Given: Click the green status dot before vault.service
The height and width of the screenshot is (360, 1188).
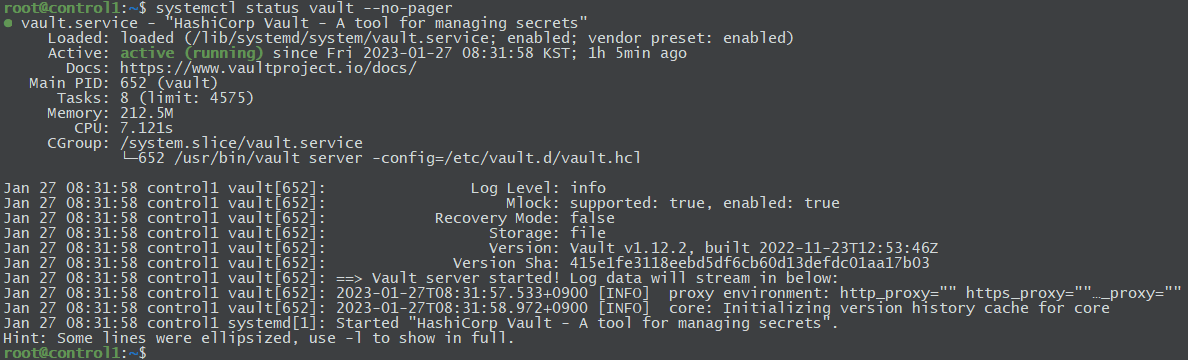Looking at the screenshot, I should pyautogui.click(x=8, y=23).
